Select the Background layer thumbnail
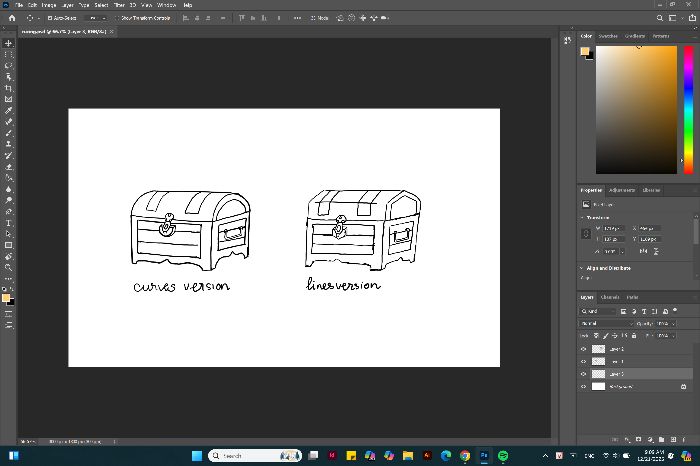Image resolution: width=700 pixels, height=466 pixels. 598,387
